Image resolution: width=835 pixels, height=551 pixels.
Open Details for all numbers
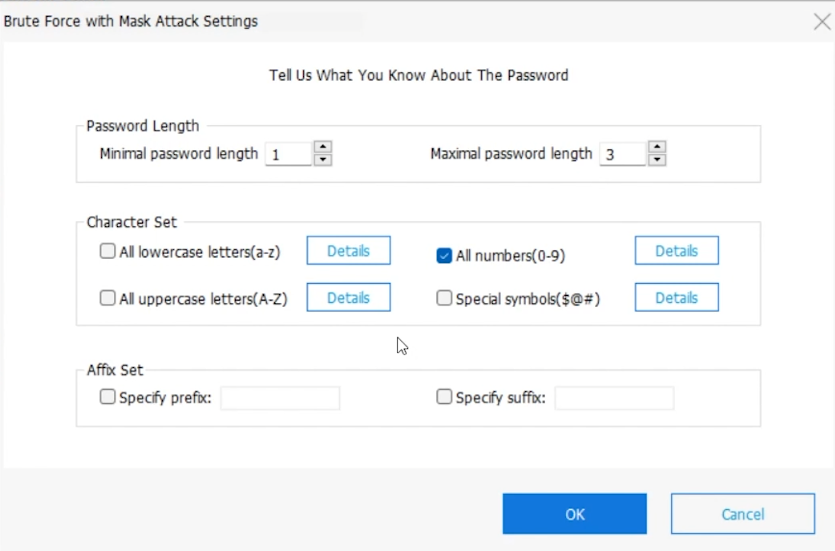coord(676,251)
